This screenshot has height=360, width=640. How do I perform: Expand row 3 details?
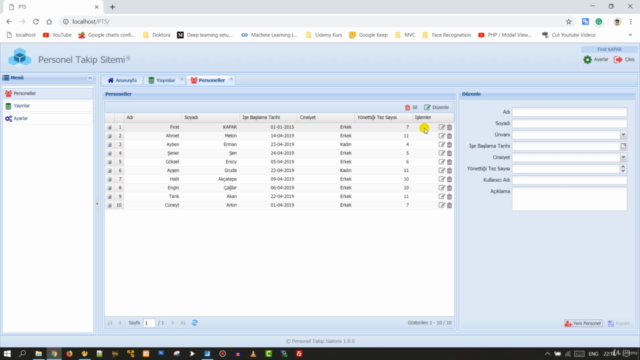(109, 144)
